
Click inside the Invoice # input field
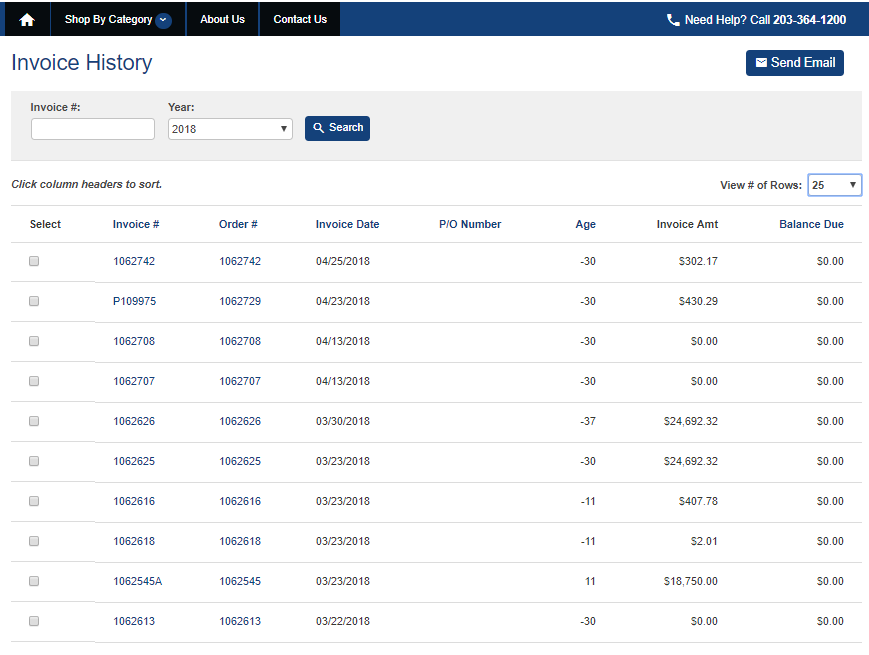coord(92,128)
